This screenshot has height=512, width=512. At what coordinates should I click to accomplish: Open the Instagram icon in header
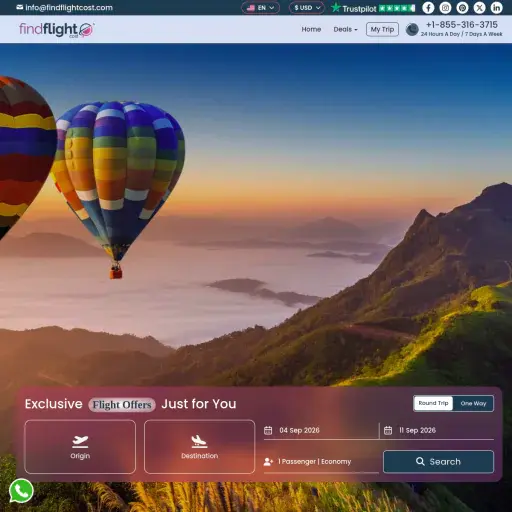pos(445,8)
